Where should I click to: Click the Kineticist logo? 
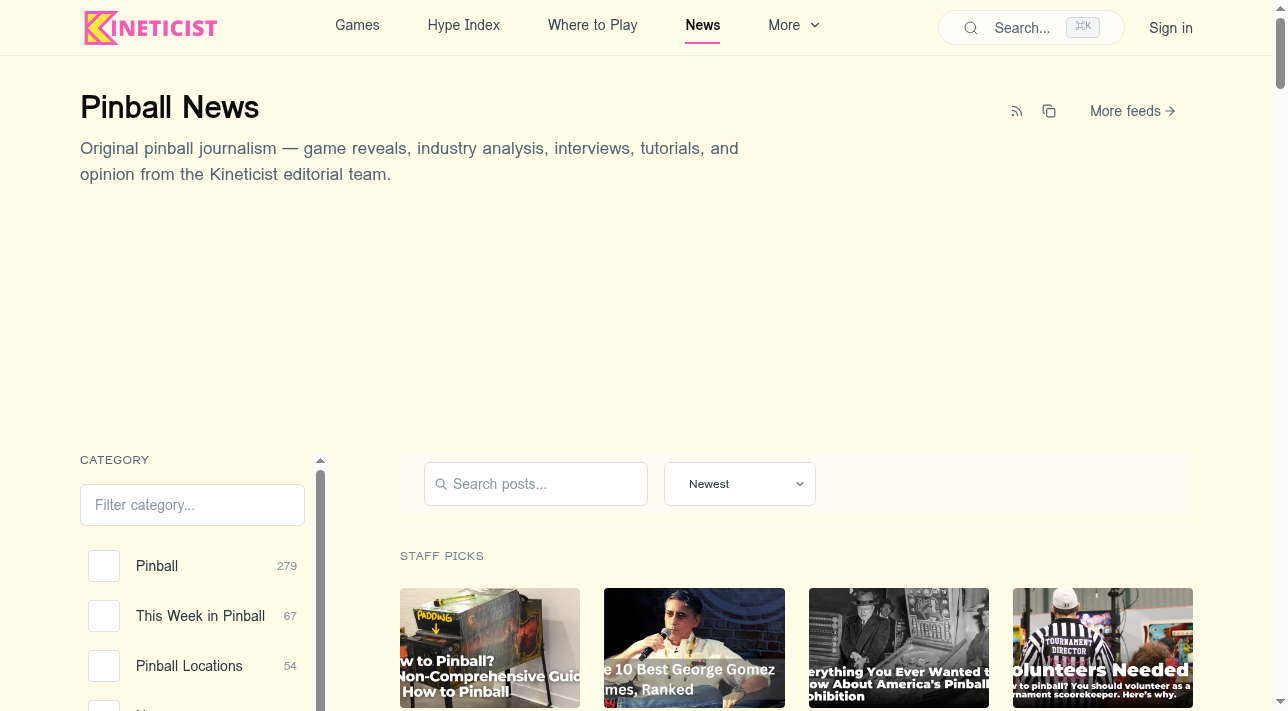pos(151,28)
